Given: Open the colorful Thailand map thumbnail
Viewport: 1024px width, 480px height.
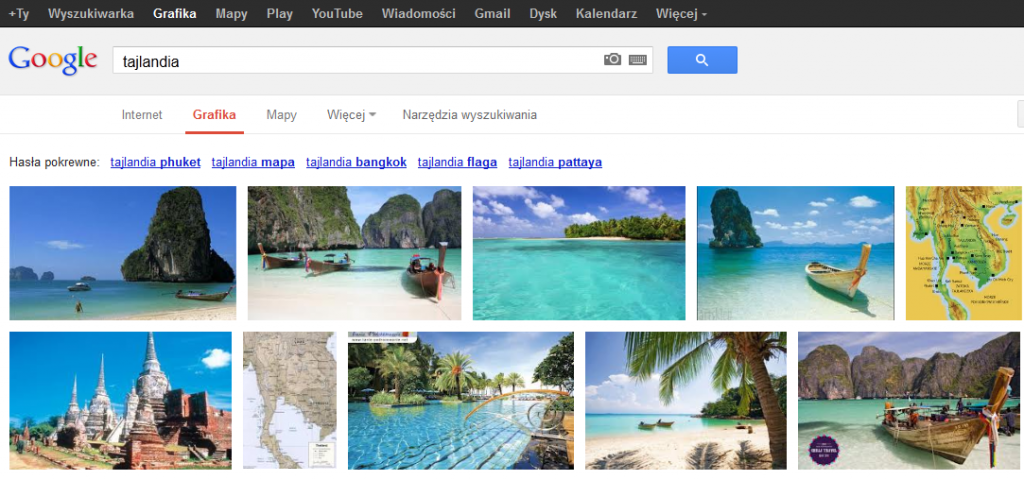Looking at the screenshot, I should point(964,253).
